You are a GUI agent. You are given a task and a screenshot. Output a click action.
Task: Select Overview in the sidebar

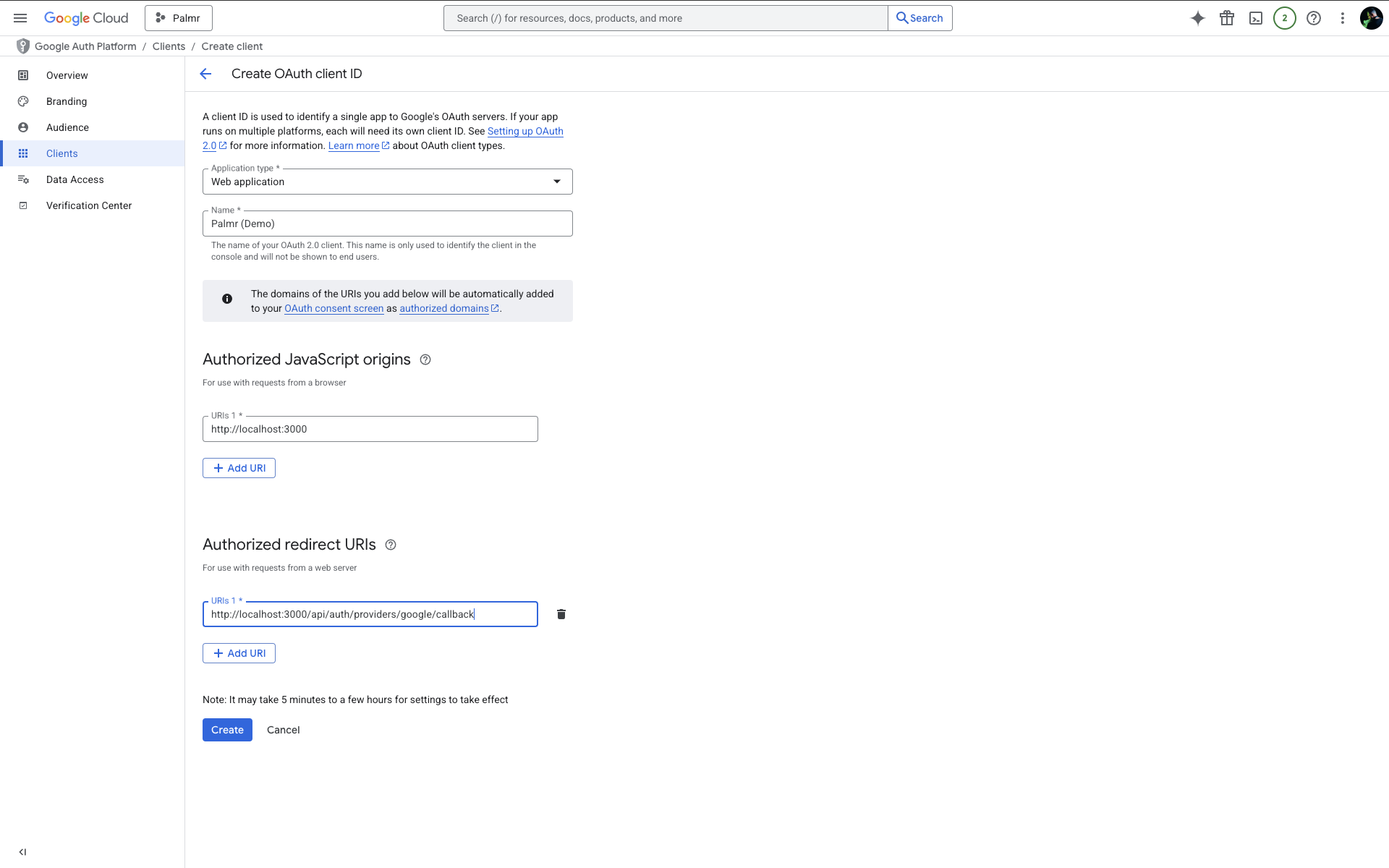point(93,75)
